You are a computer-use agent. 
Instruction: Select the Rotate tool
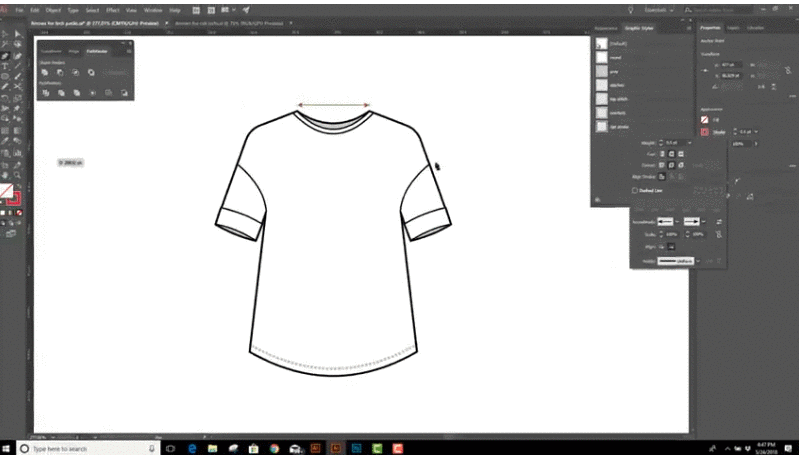coord(5,98)
